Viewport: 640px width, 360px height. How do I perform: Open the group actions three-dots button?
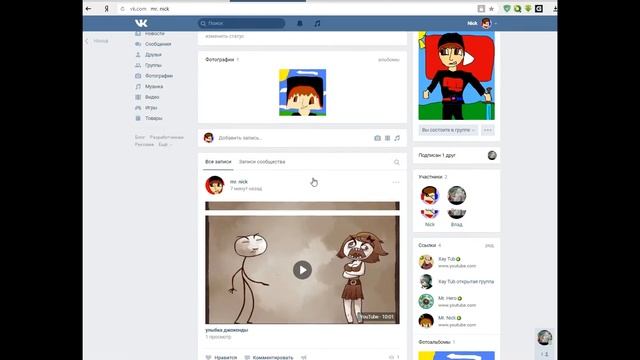coord(488,130)
